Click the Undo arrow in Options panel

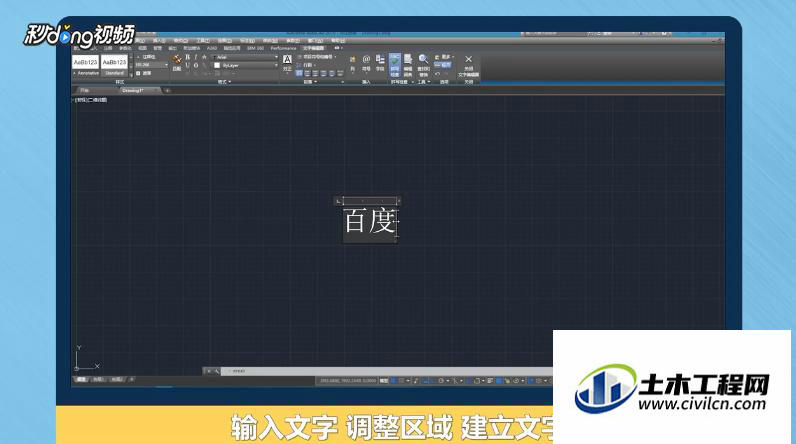click(438, 74)
